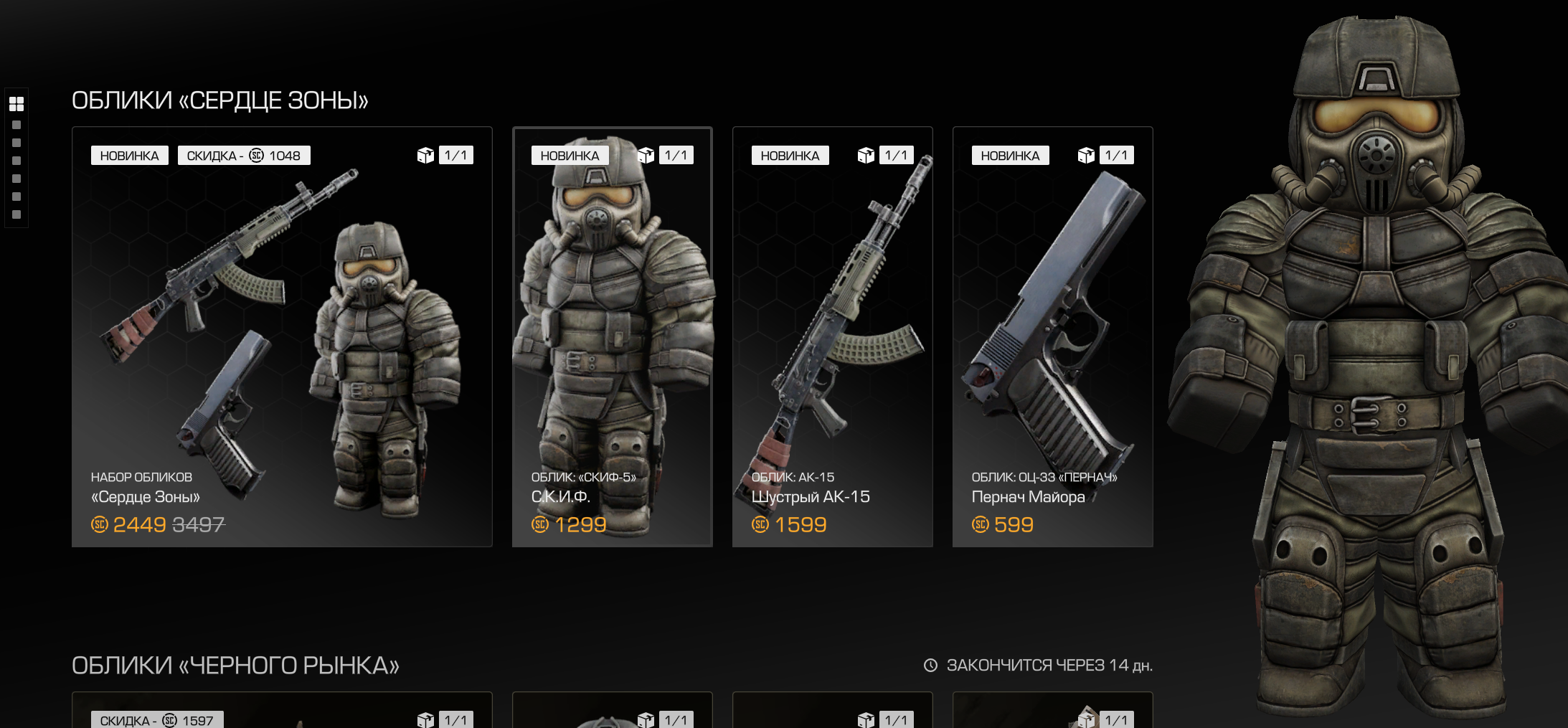The height and width of the screenshot is (728, 1568).
Task: Jump to the second section using the sidebar dot
Action: 16,125
